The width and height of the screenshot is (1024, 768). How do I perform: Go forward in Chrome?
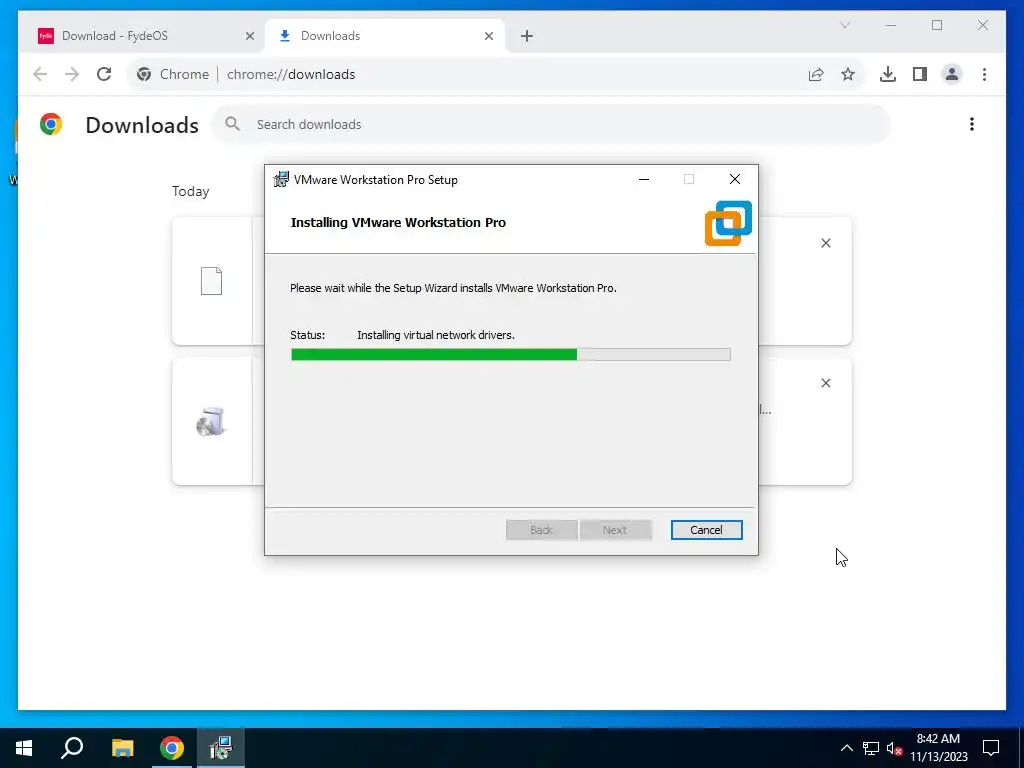click(72, 74)
